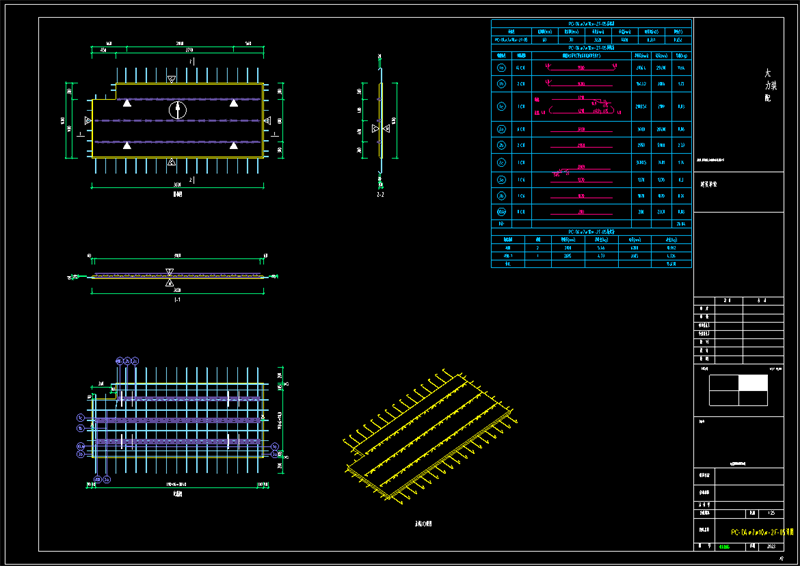Select the green text in bottom title block row

[x=724, y=547]
